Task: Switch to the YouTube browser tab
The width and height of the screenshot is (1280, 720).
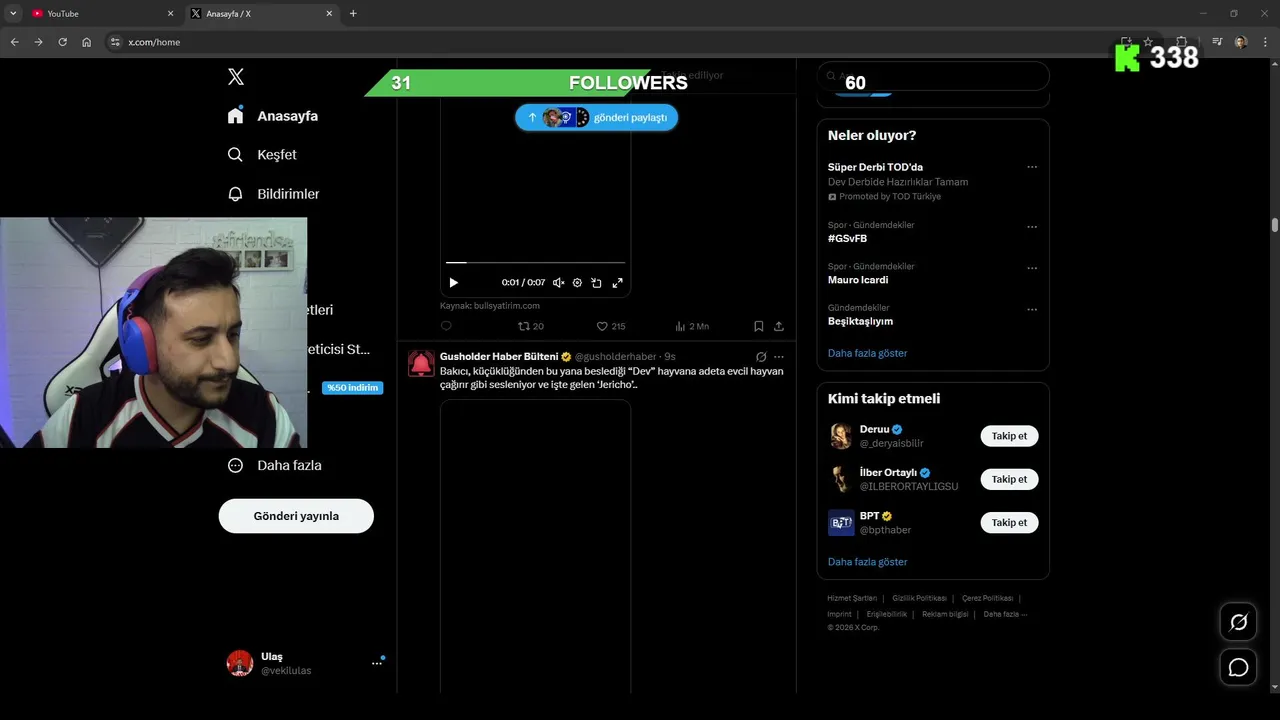Action: tap(101, 14)
